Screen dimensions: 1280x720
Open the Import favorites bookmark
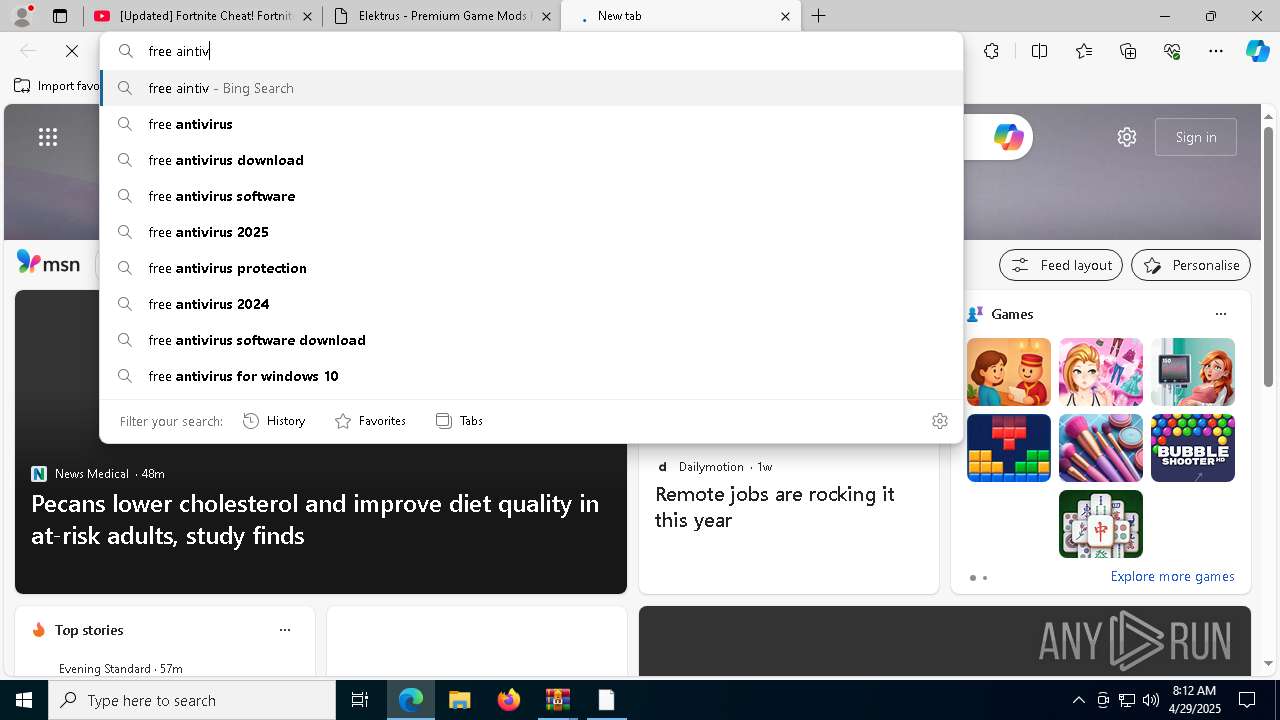click(x=56, y=86)
